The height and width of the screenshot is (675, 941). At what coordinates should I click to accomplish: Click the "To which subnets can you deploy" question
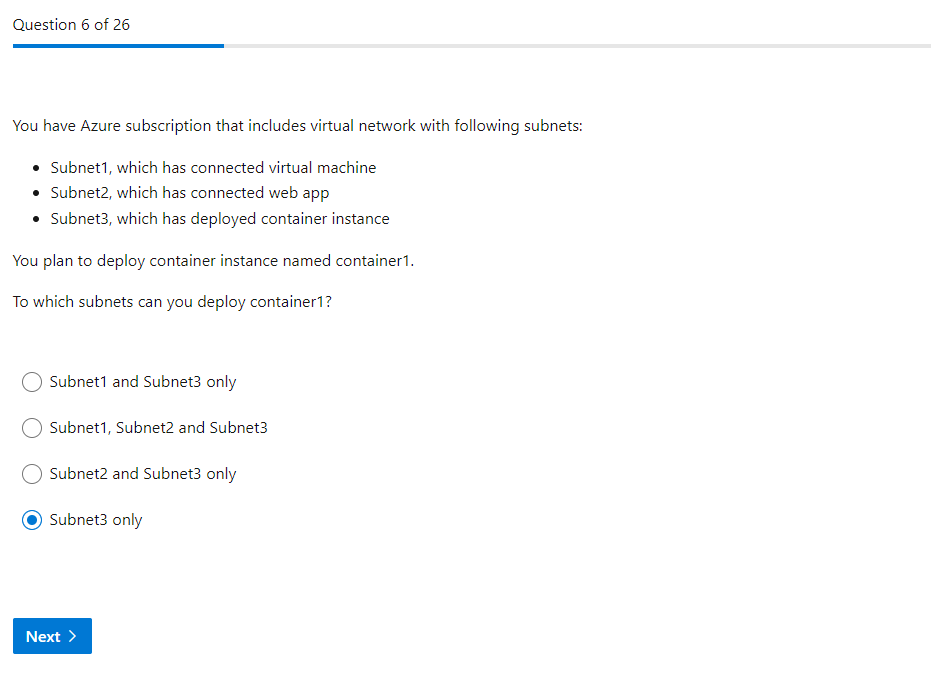point(172,302)
